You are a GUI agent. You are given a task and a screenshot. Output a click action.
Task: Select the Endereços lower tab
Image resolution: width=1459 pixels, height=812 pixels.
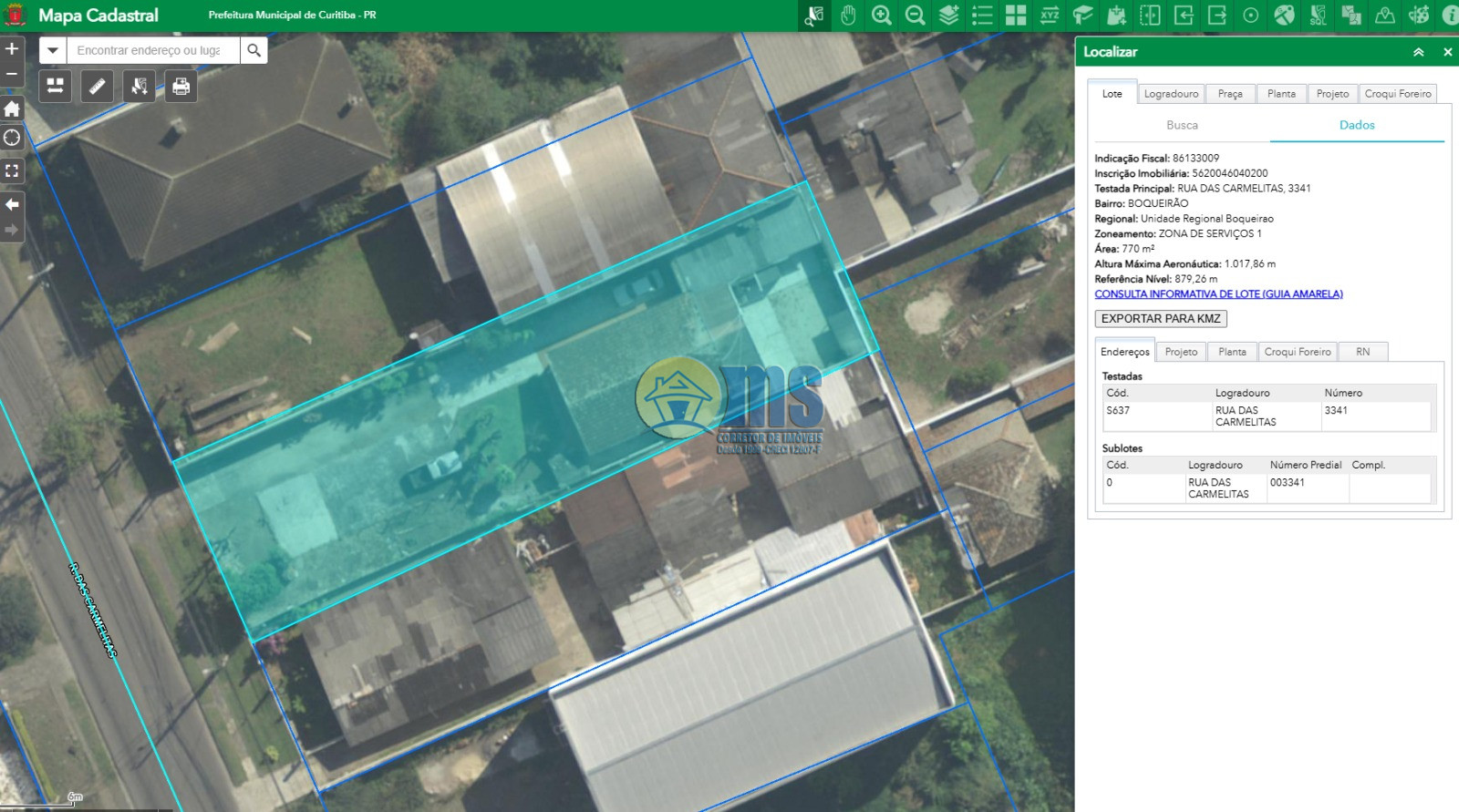[x=1124, y=352]
